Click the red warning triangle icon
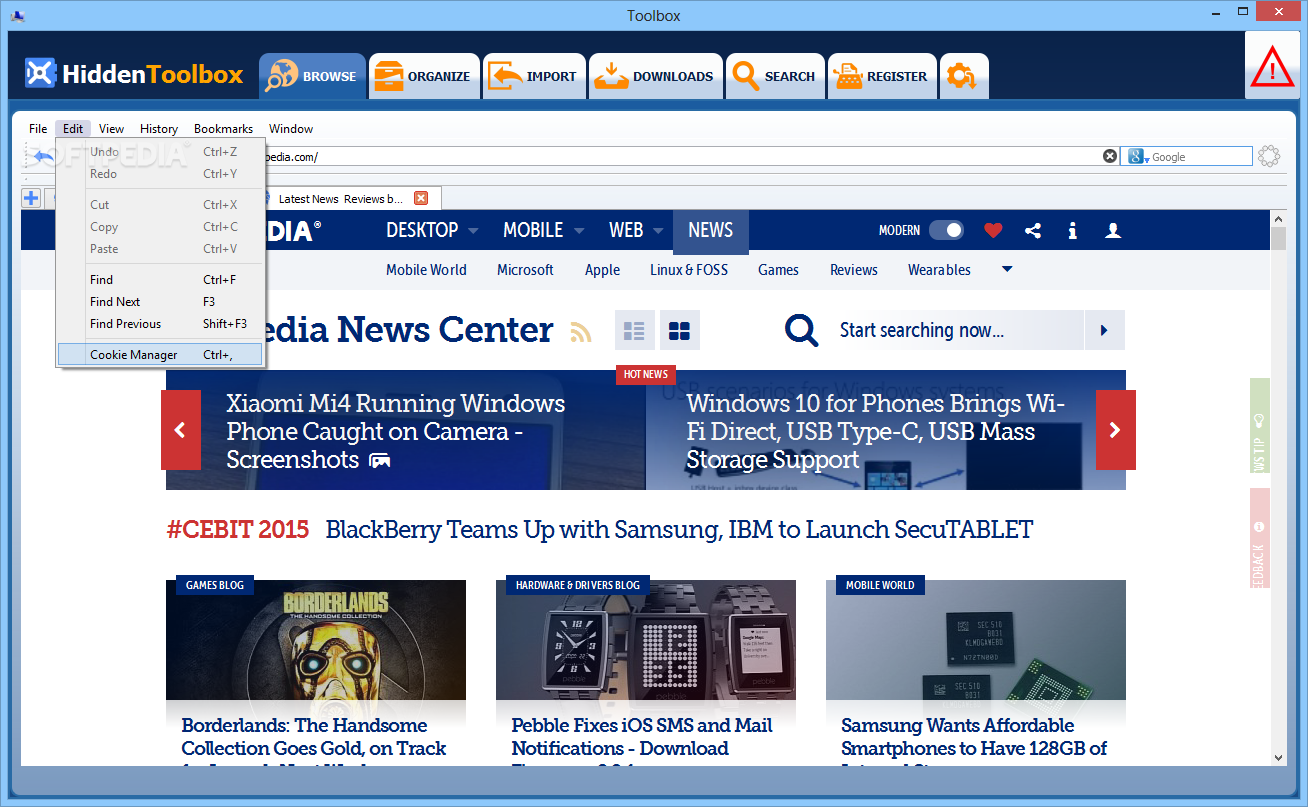Image resolution: width=1308 pixels, height=807 pixels. click(x=1272, y=66)
